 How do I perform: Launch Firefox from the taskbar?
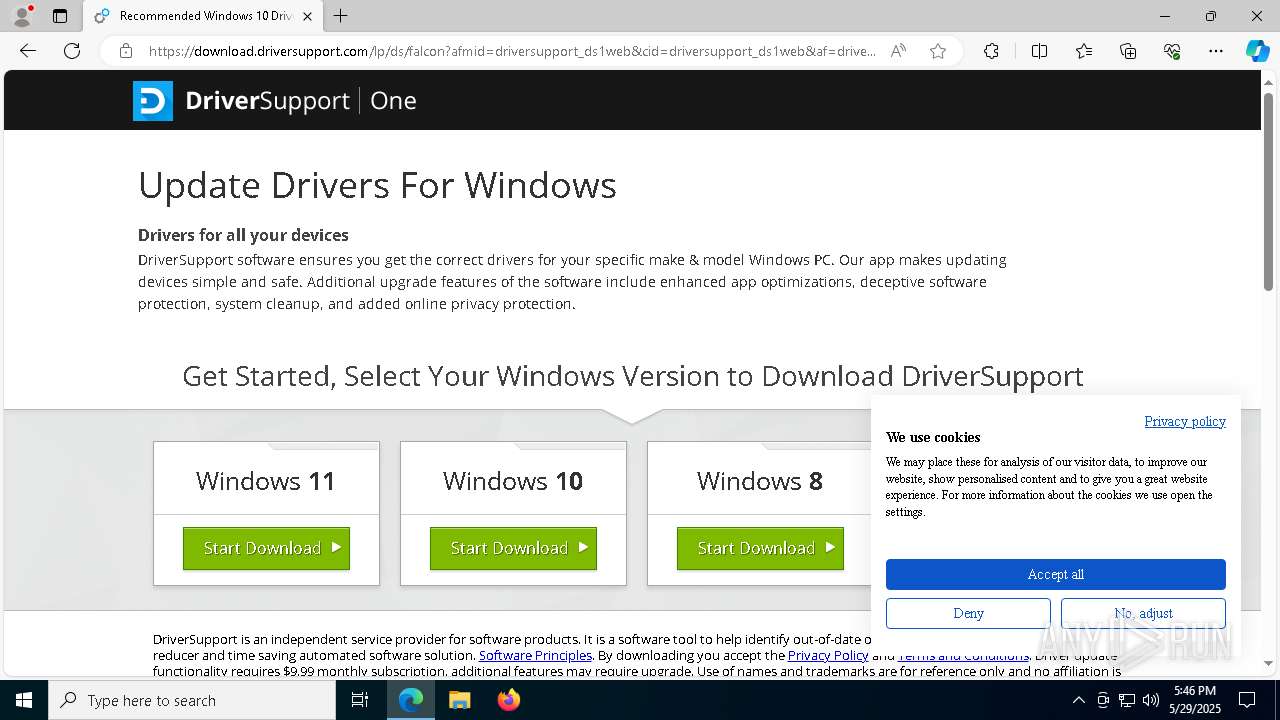click(508, 700)
